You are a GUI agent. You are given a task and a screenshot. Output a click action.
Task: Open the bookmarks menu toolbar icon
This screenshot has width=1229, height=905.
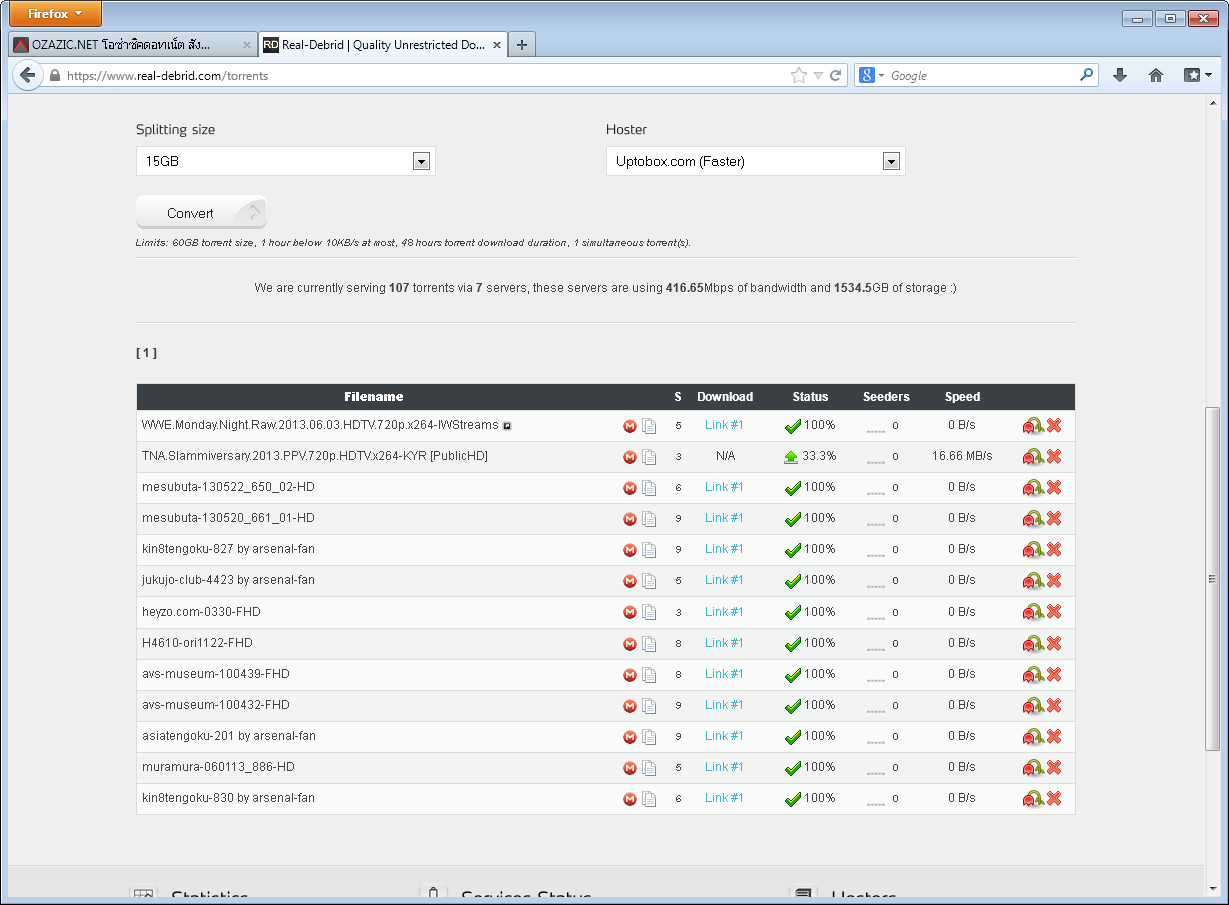(1198, 75)
